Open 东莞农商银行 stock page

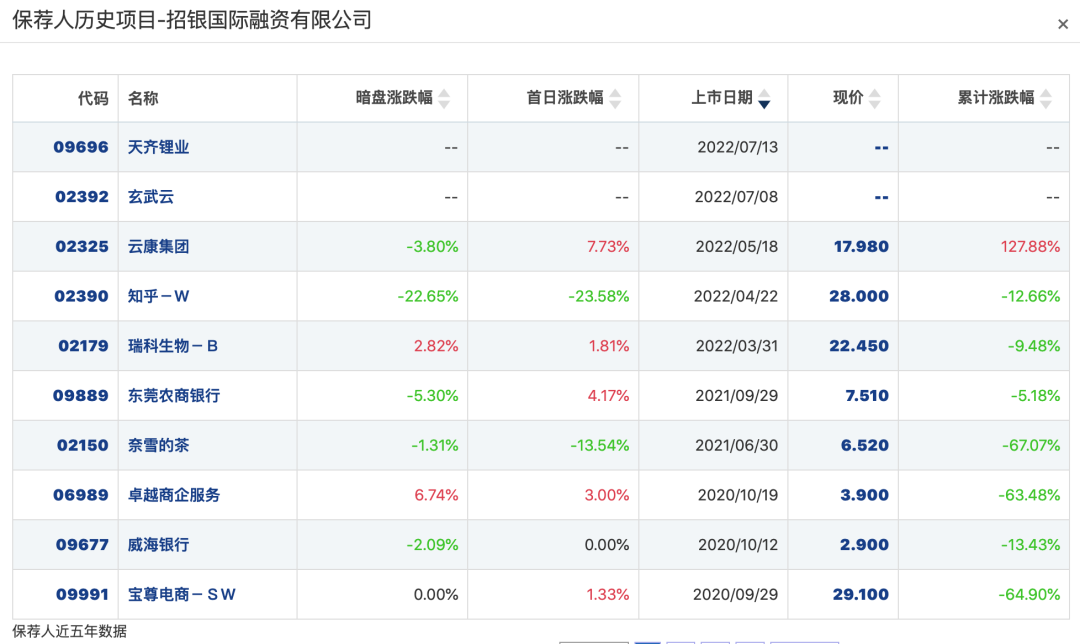174,395
